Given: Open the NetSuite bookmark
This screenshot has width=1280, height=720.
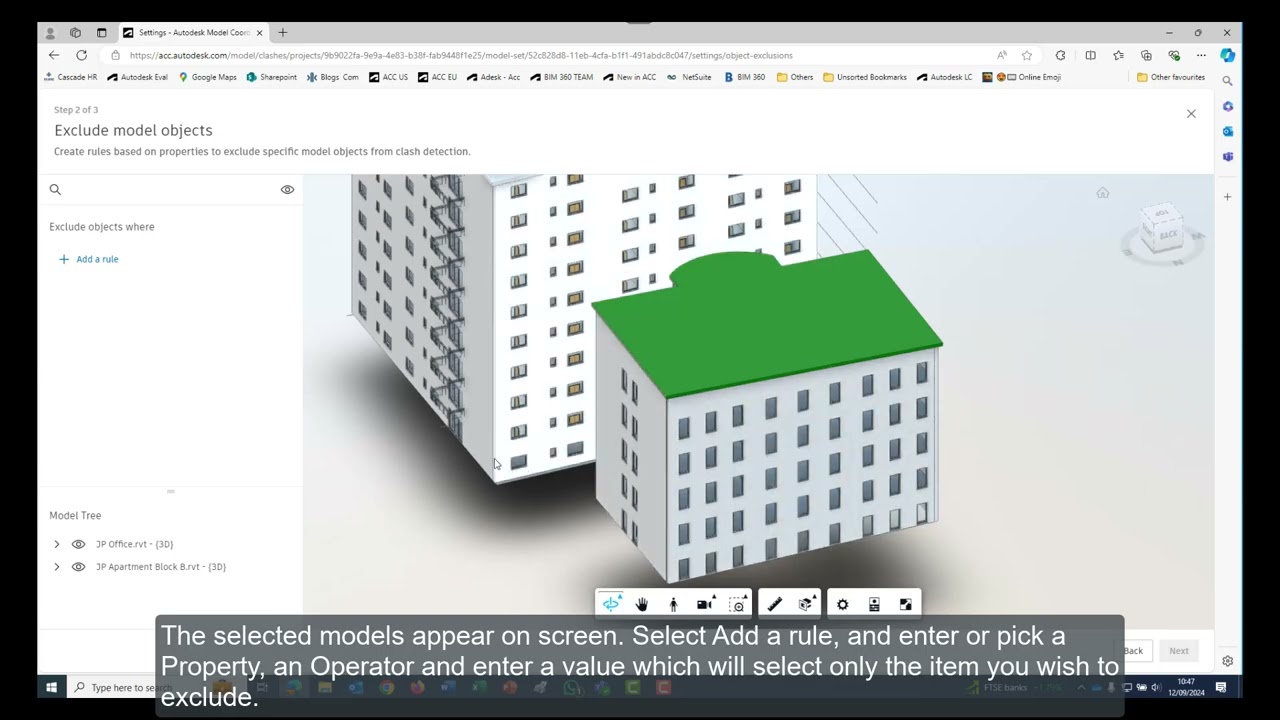Looking at the screenshot, I should click(690, 77).
